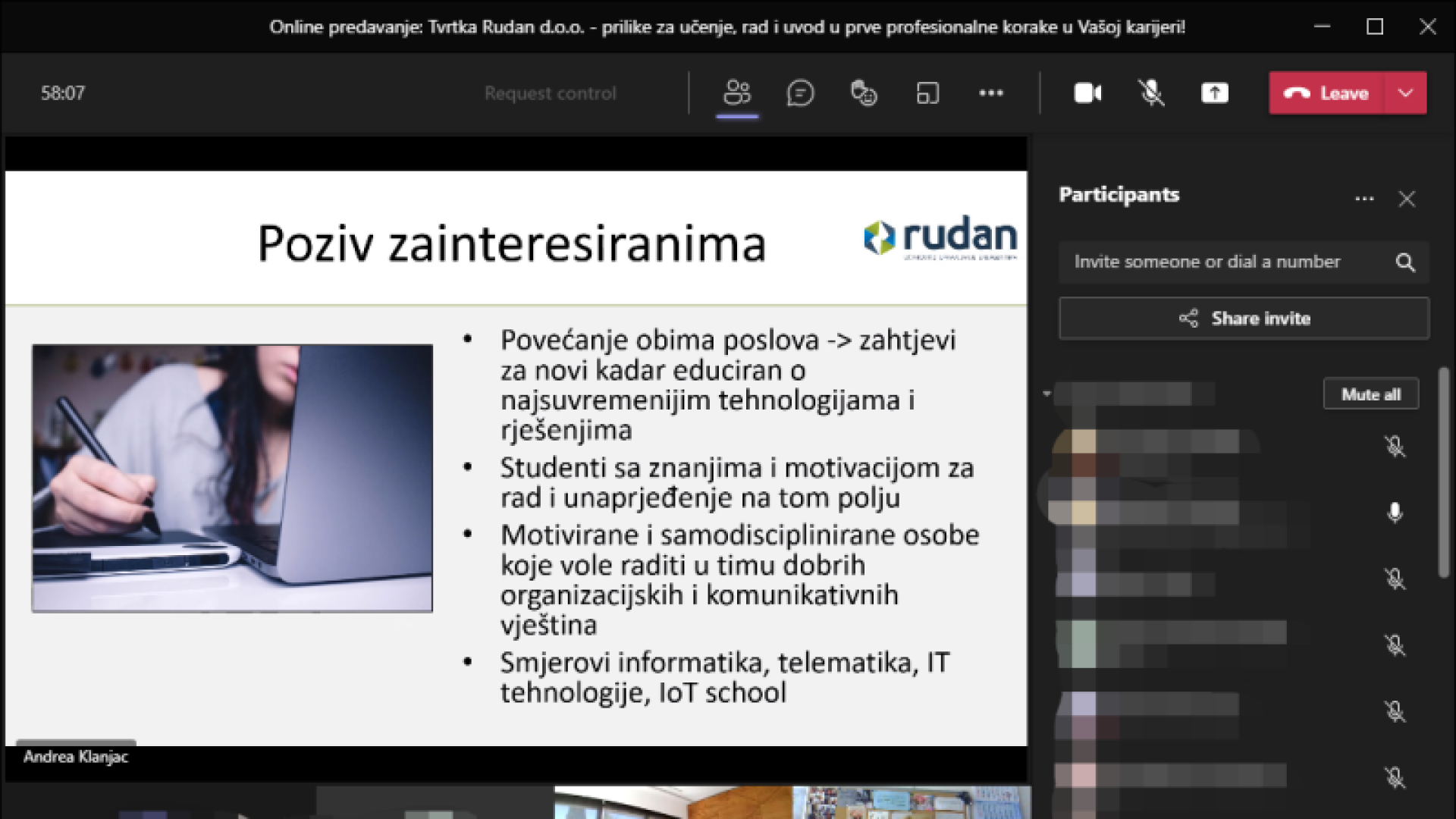The height and width of the screenshot is (819, 1456).
Task: Open the reactions icon on the toolbar
Action: coord(864,93)
